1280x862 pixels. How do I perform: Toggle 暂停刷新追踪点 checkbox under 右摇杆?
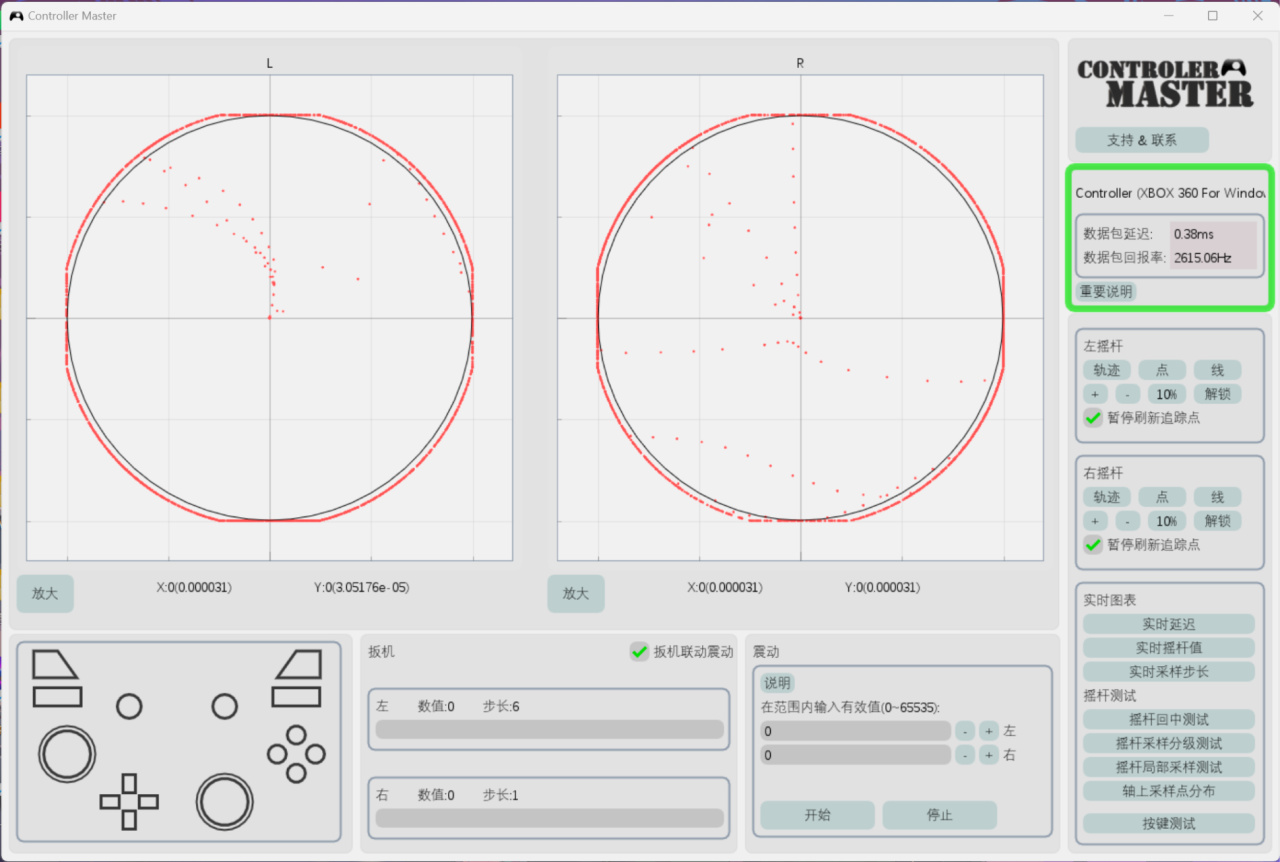coord(1093,544)
